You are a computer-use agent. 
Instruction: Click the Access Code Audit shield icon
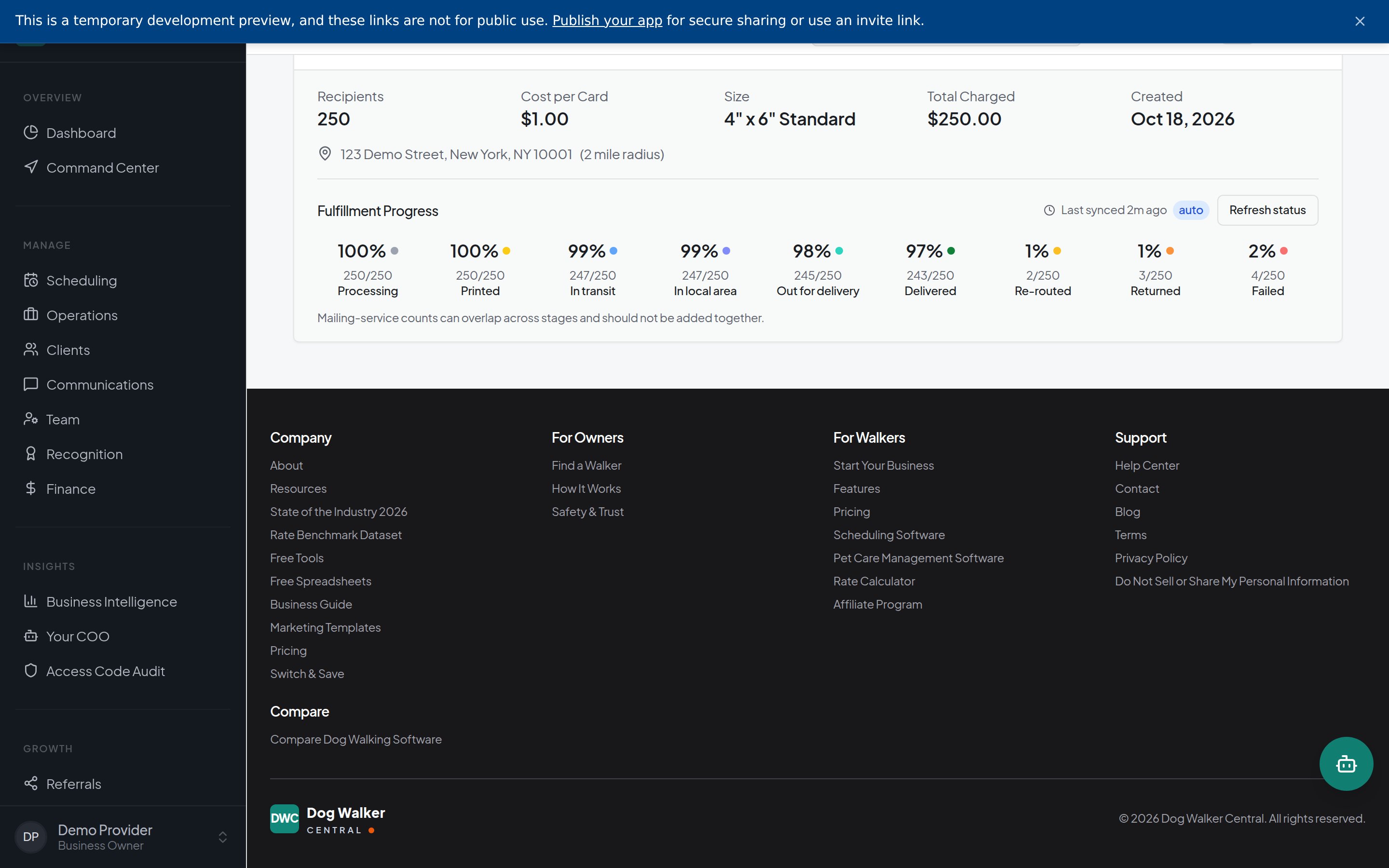coord(30,670)
